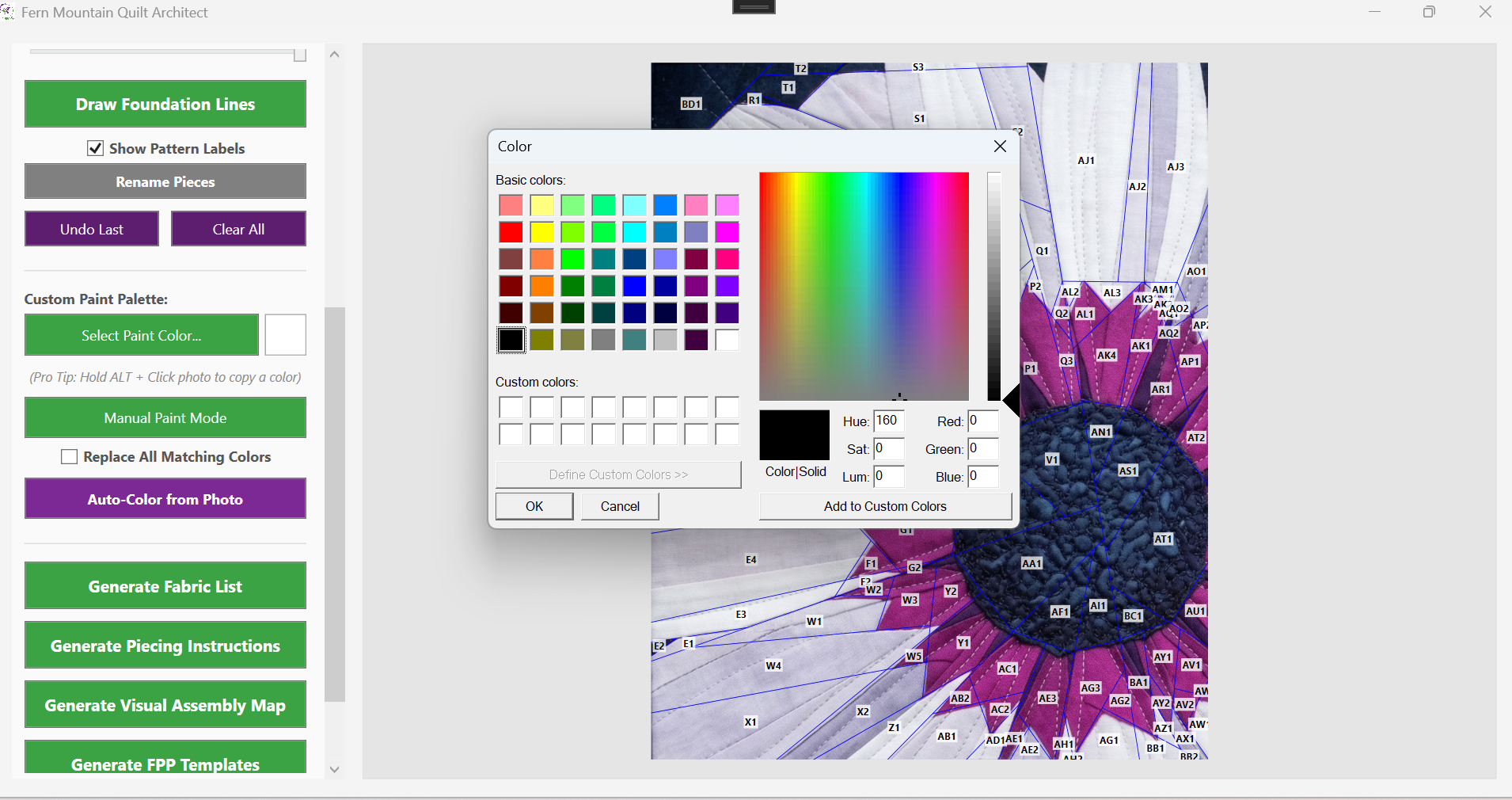Toggle Show Pattern Labels checkbox
This screenshot has width=1512, height=800.
95,149
